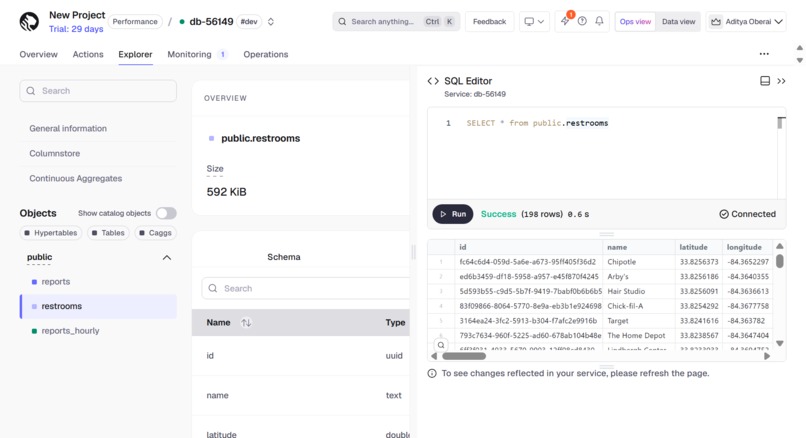Click the SQL editor panel layout icon

coord(765,81)
